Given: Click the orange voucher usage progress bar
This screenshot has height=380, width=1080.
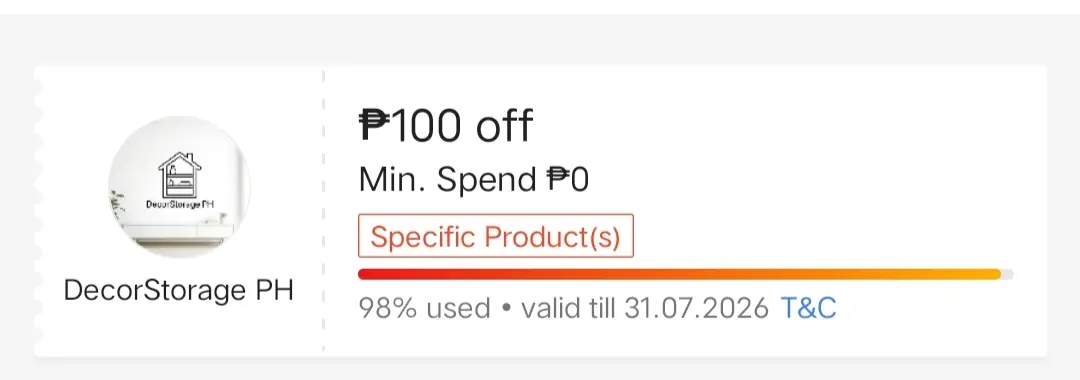Looking at the screenshot, I should 685,274.
